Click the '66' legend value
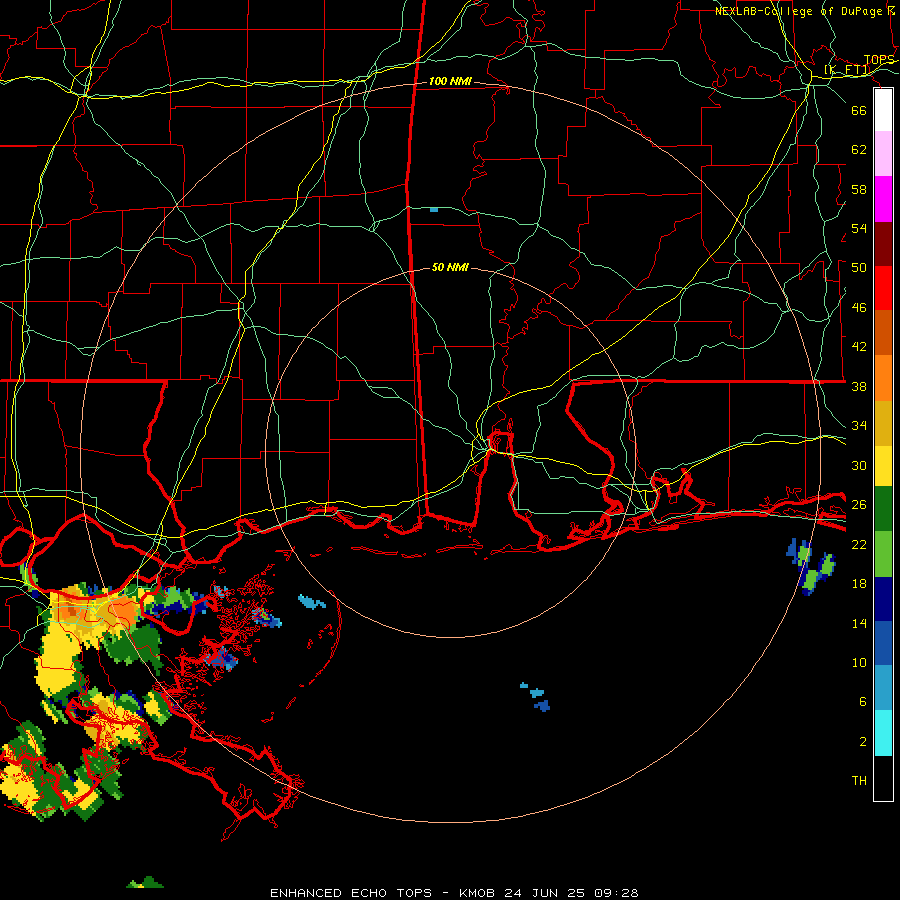 point(859,110)
